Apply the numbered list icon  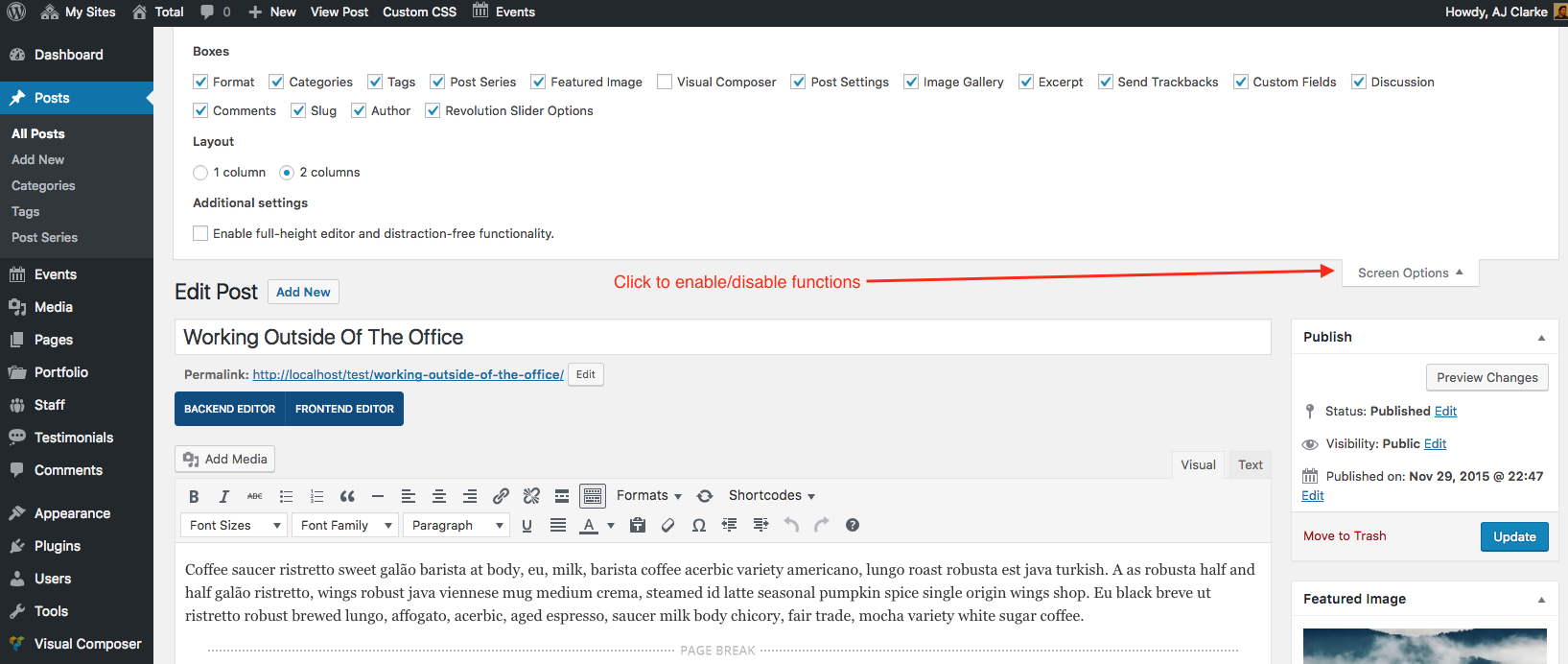coord(316,496)
